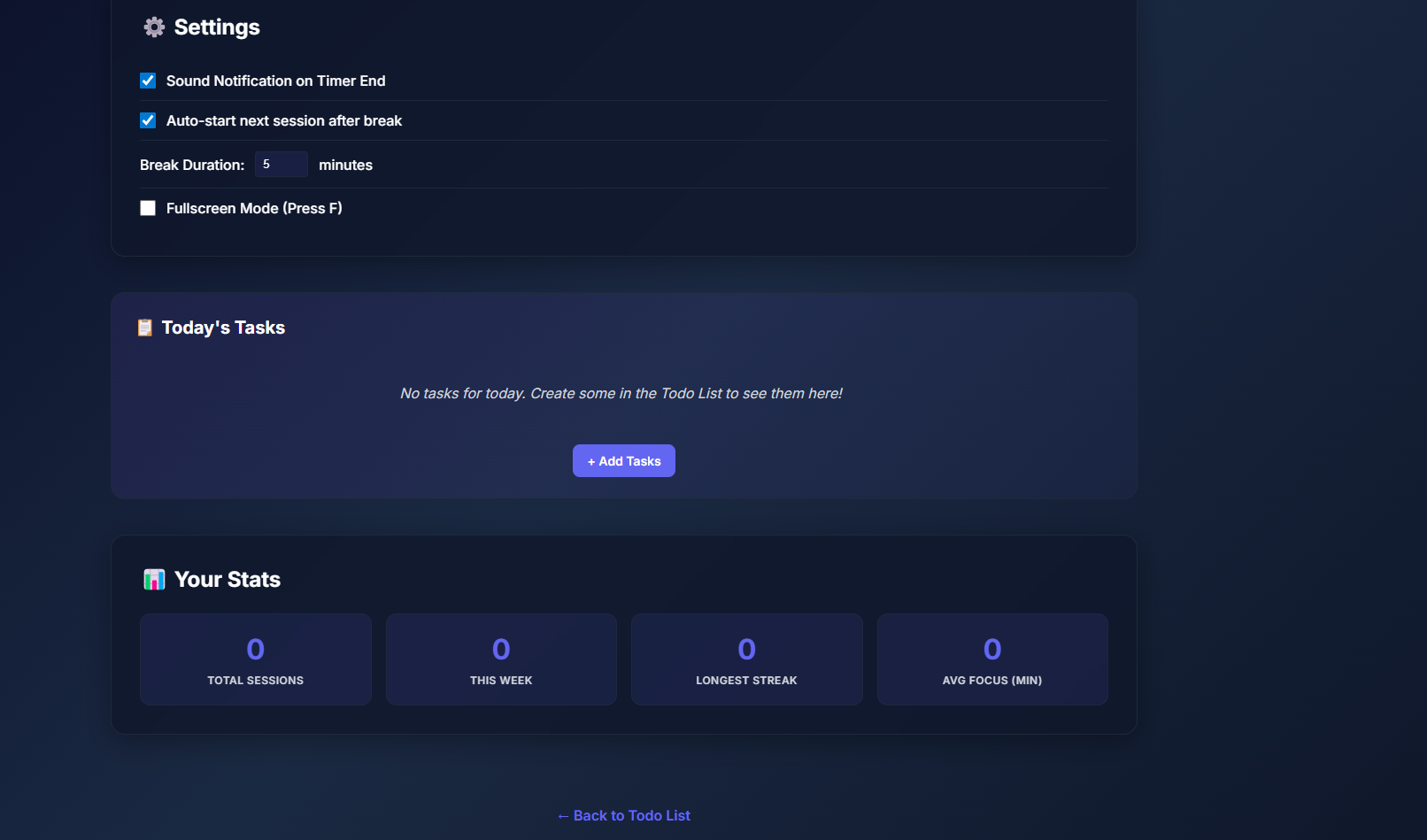Viewport: 1427px width, 840px height.
Task: Click the minutes label after Break Duration
Action: click(x=345, y=165)
